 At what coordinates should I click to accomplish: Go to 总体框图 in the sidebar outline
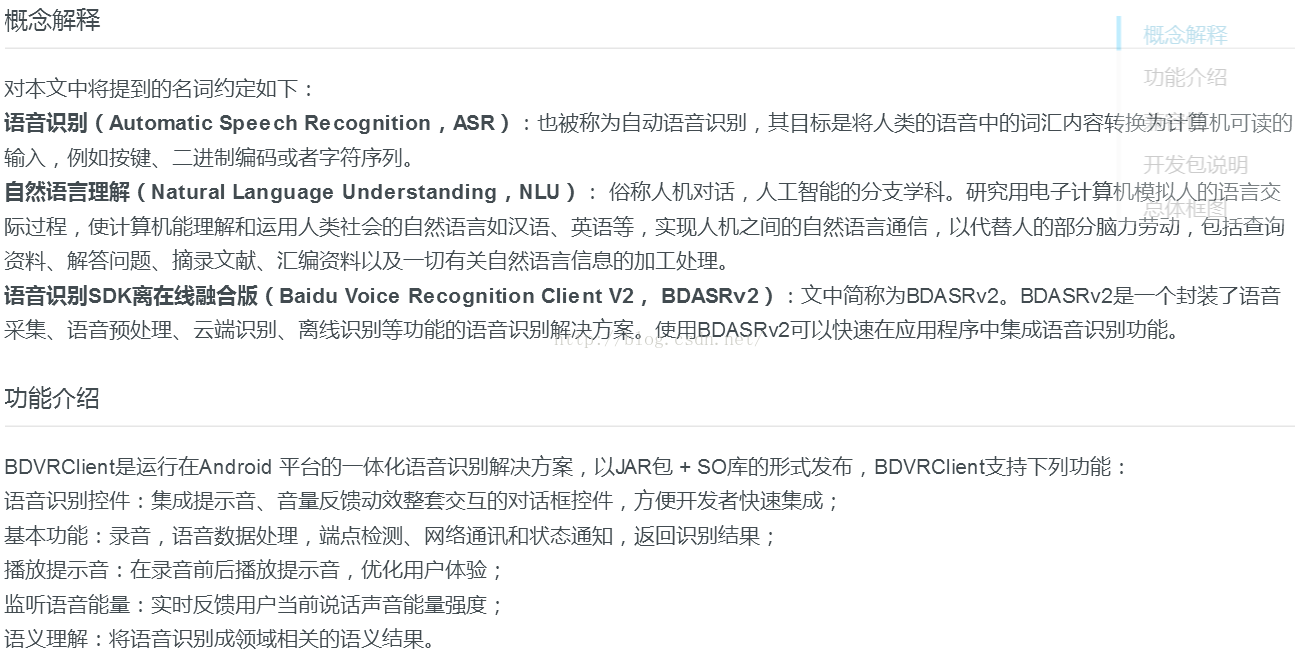click(x=1185, y=208)
